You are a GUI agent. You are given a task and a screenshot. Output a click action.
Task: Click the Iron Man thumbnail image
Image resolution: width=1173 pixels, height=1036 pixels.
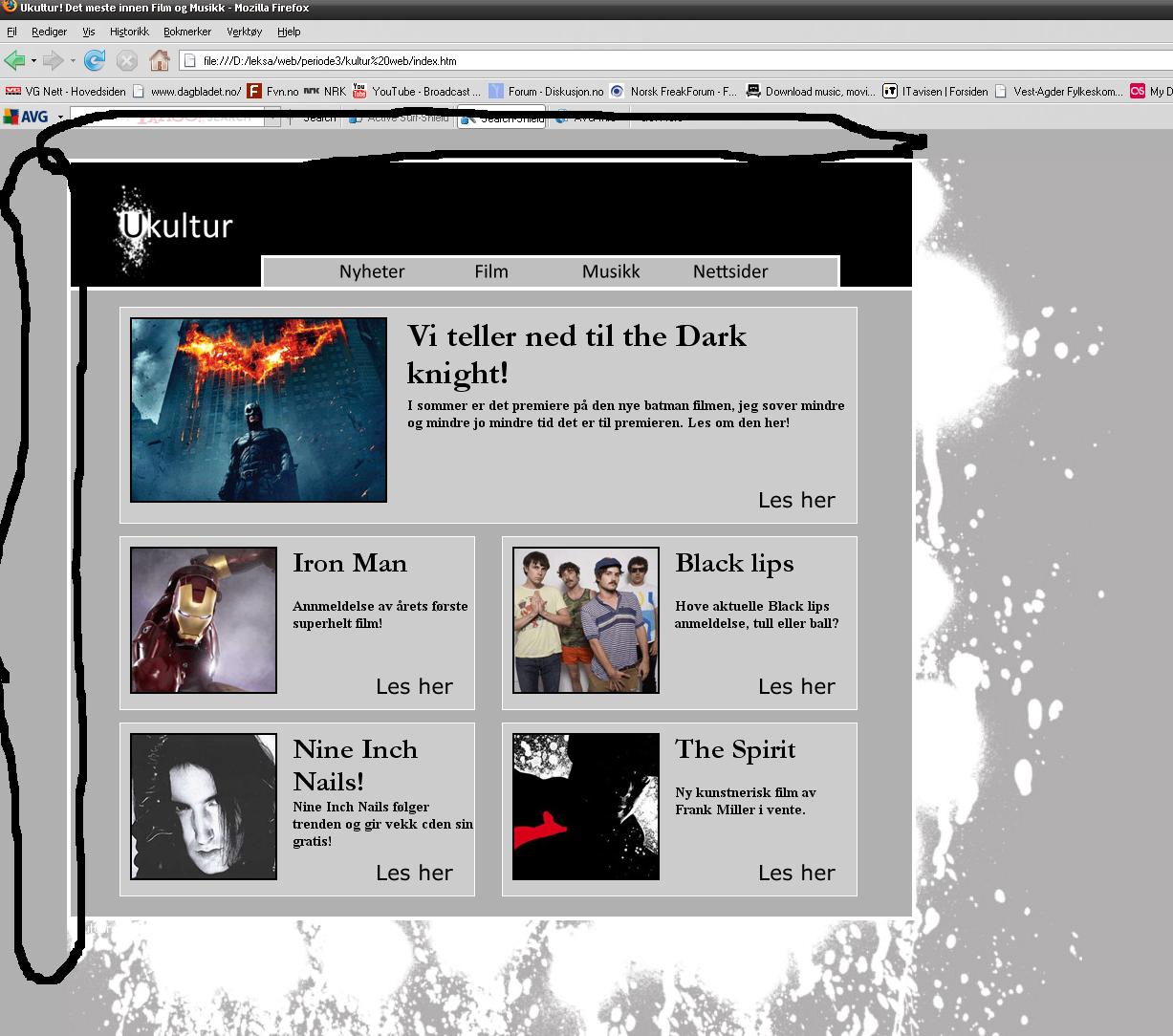click(x=204, y=620)
